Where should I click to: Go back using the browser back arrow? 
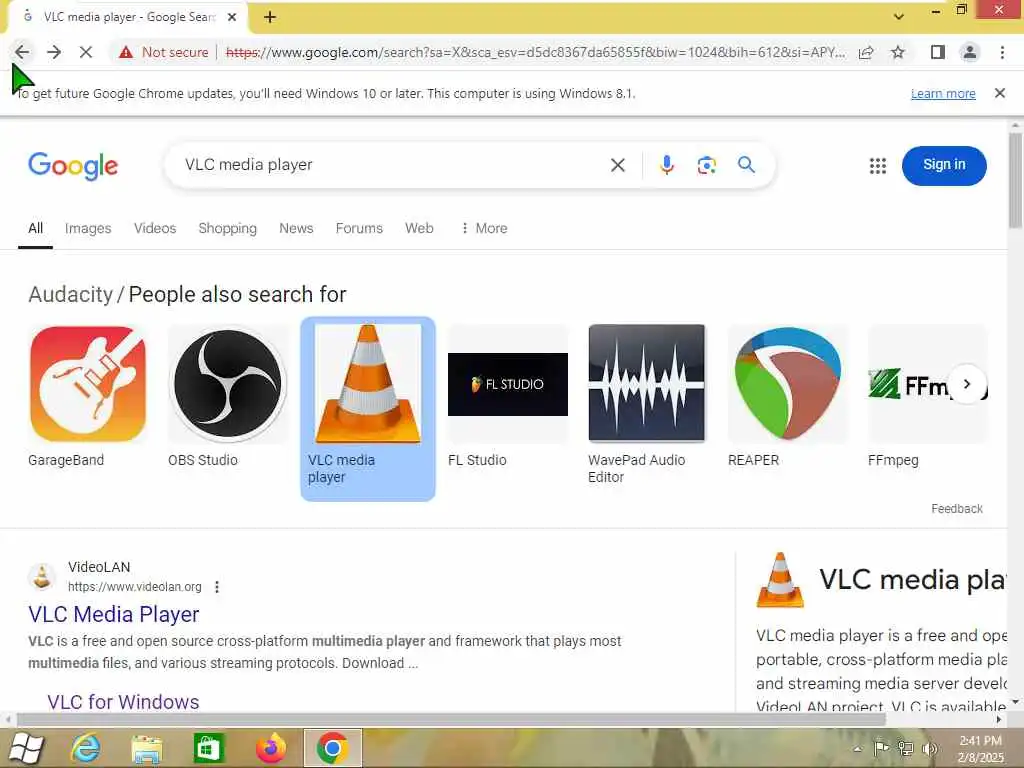point(22,52)
